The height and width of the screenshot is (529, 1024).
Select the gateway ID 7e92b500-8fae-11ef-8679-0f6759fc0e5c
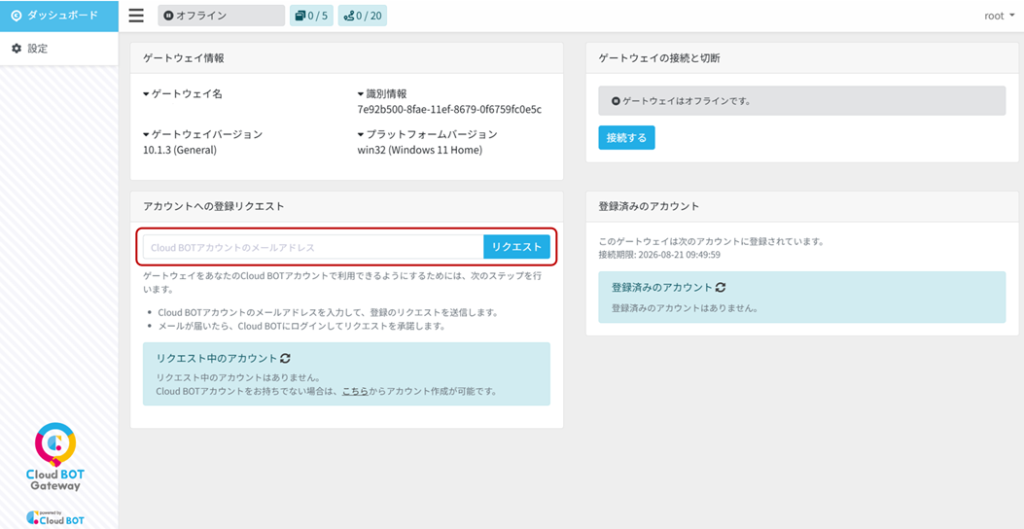[x=449, y=109]
